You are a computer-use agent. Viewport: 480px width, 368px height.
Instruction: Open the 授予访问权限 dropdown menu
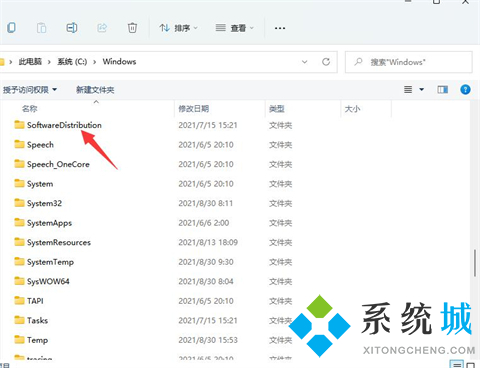[30, 90]
